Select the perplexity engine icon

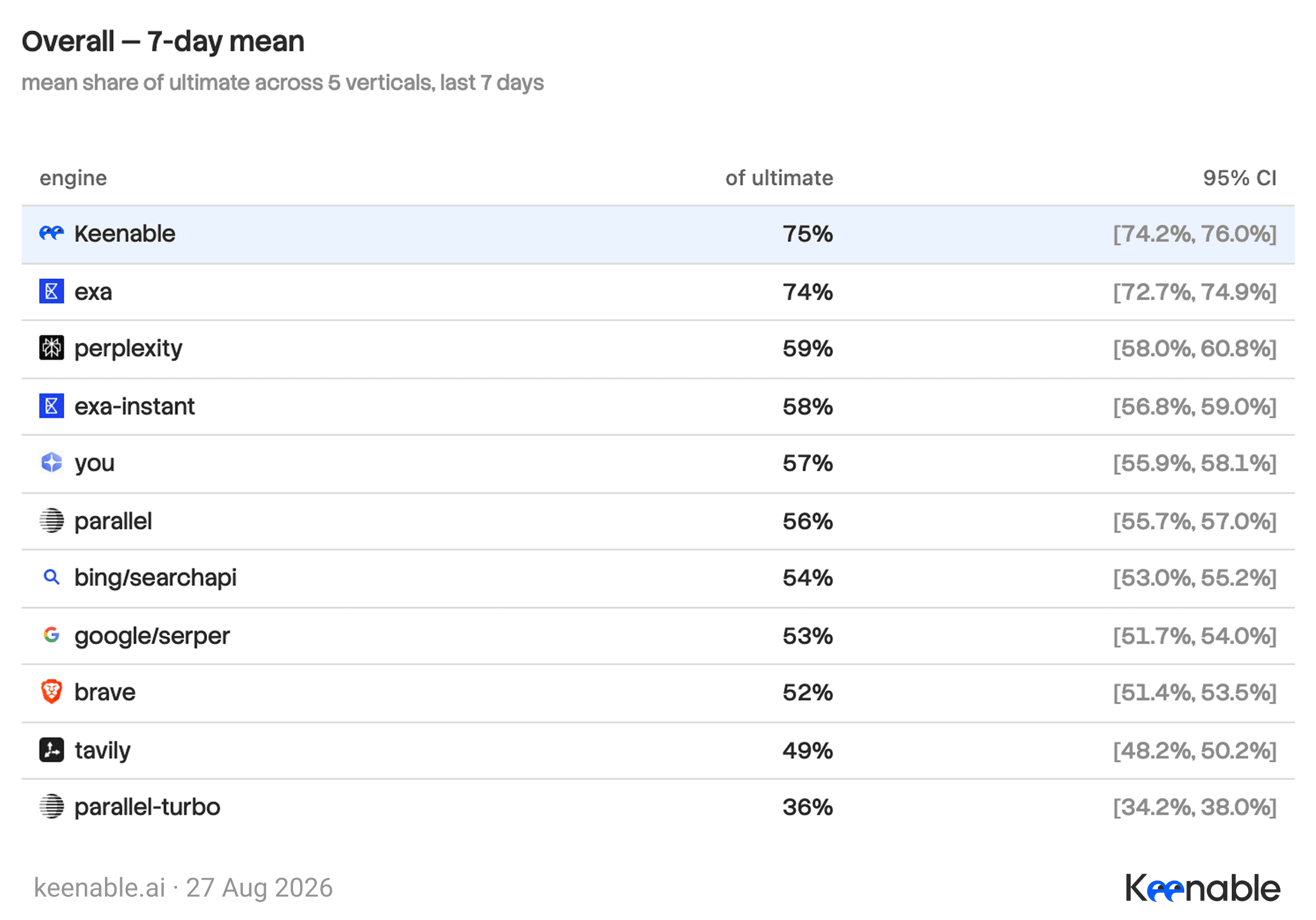tap(51, 348)
